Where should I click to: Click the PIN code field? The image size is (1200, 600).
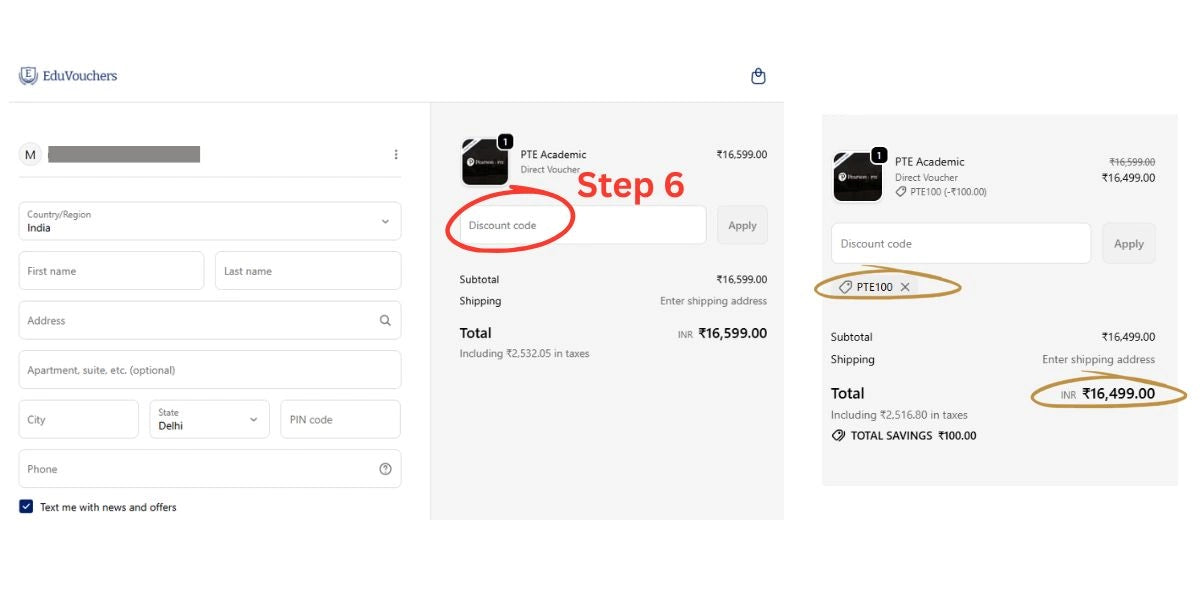[340, 419]
